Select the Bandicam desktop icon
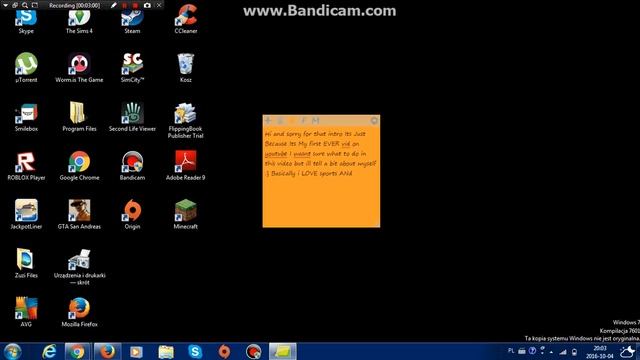 132,166
